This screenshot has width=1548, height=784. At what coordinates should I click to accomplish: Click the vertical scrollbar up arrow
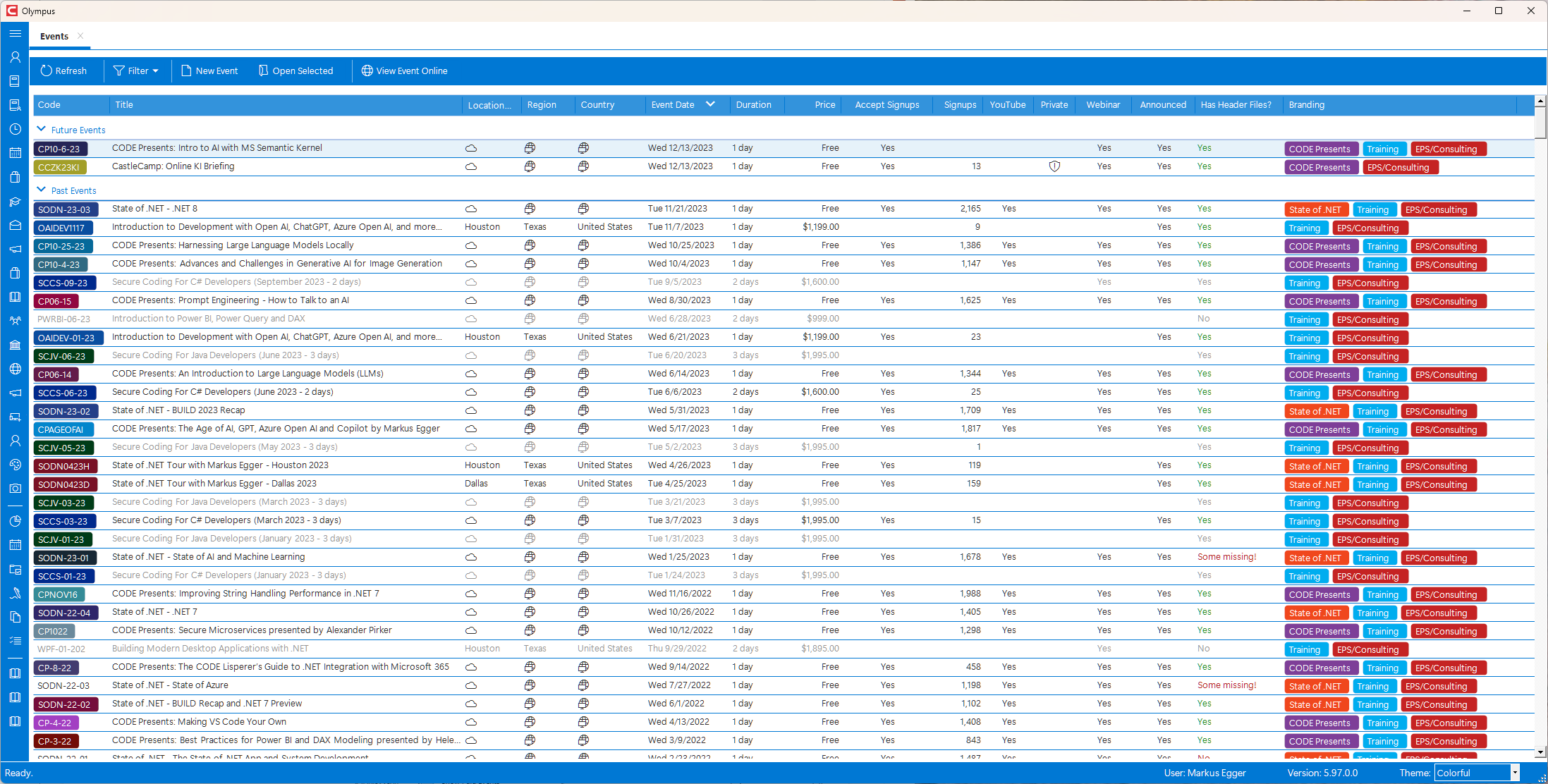(1540, 101)
